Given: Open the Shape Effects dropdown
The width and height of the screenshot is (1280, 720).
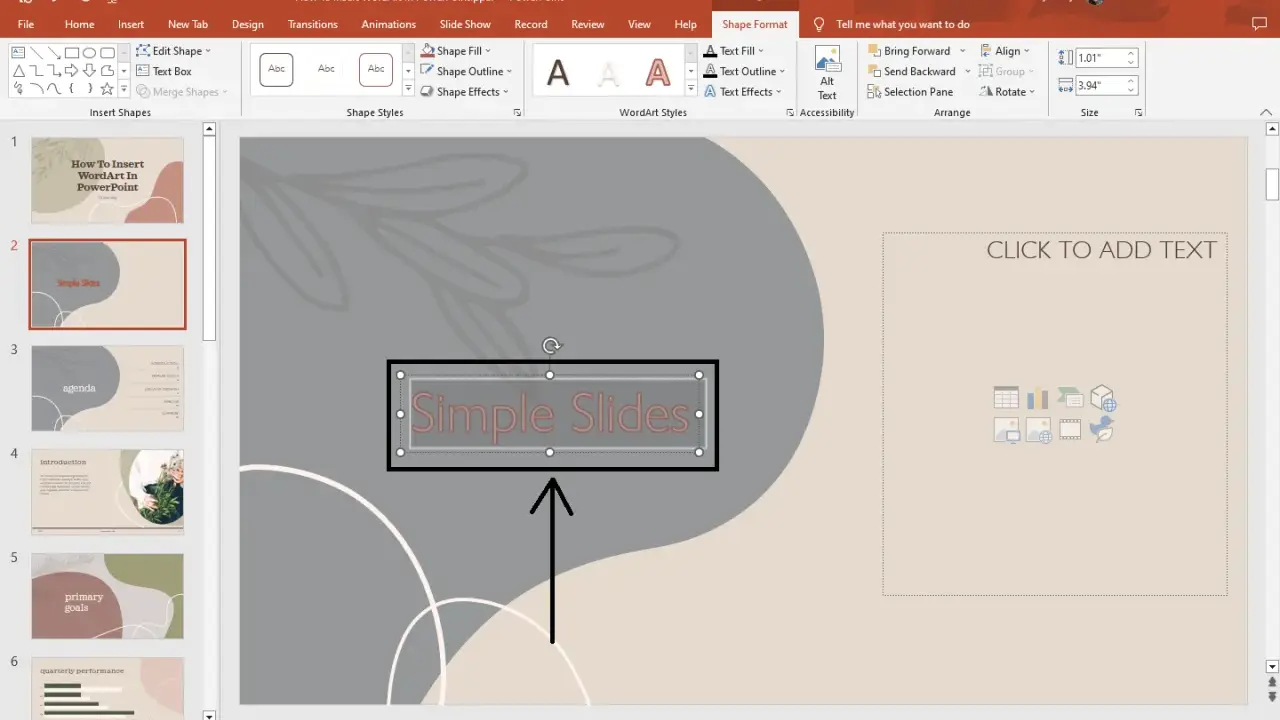Looking at the screenshot, I should 465,91.
